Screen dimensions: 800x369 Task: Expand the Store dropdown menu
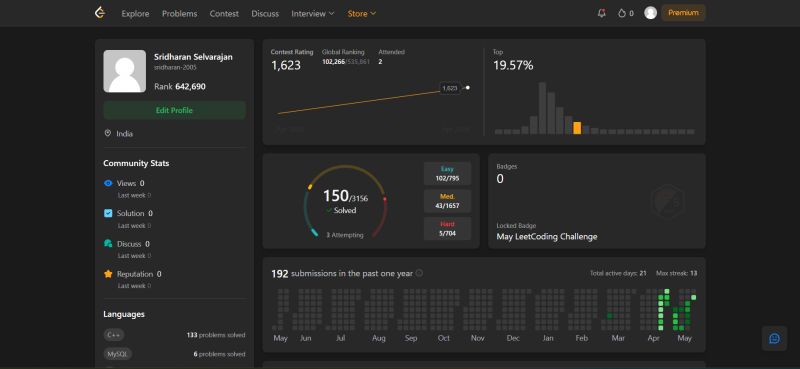tap(362, 14)
